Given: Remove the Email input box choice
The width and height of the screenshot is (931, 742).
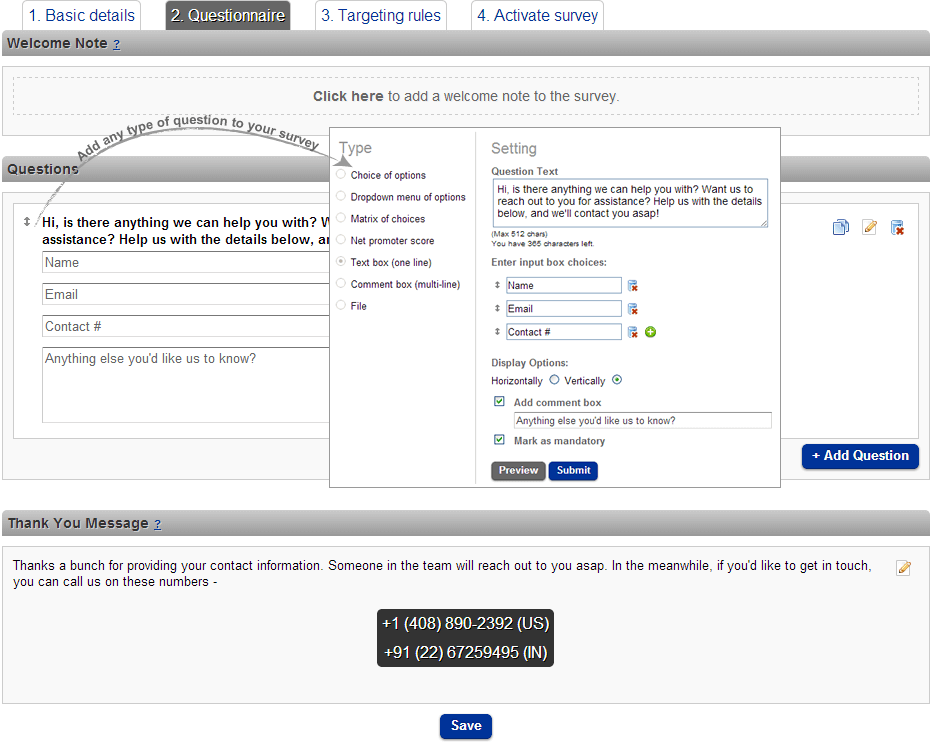Looking at the screenshot, I should point(632,309).
